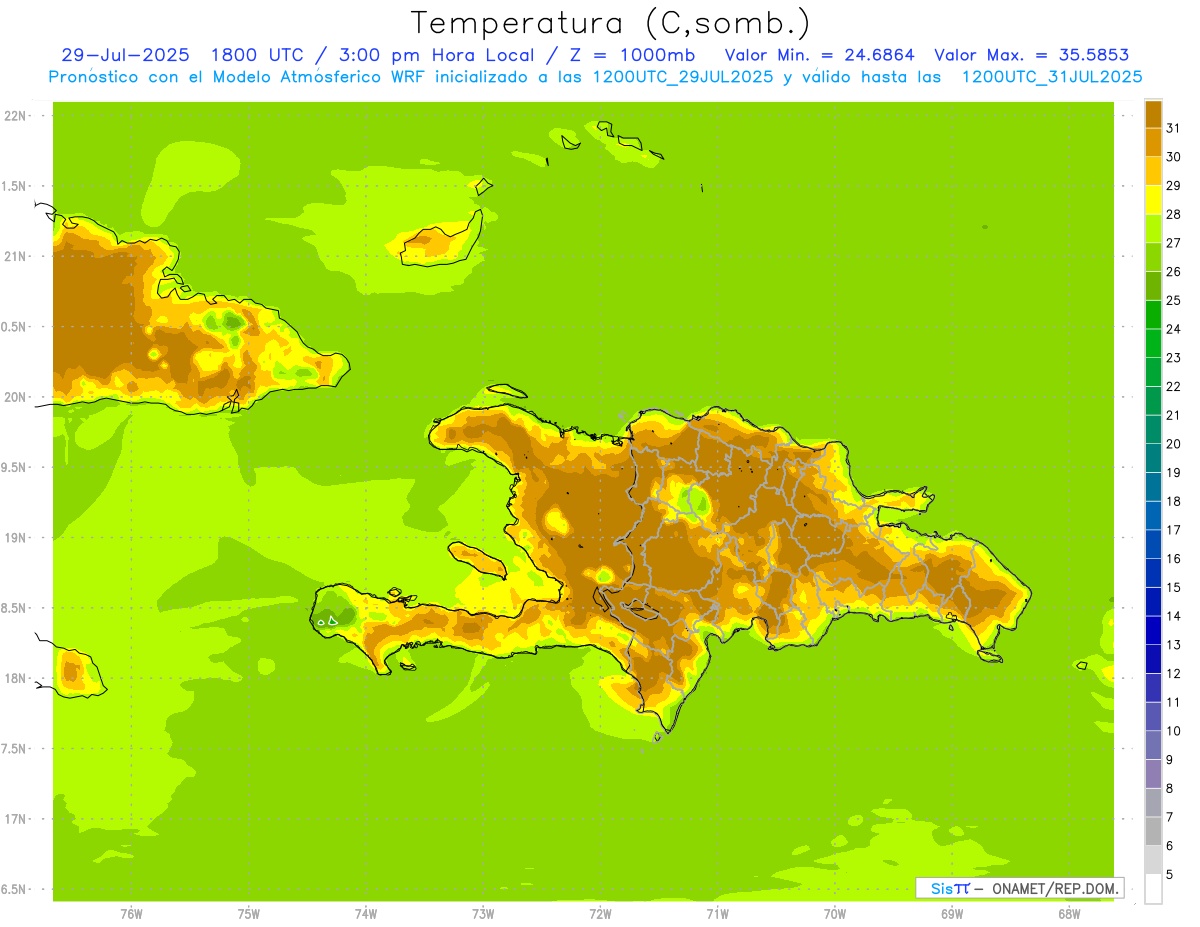Click legend value "20"
This screenshot has width=1200, height=927.
[x=1173, y=444]
